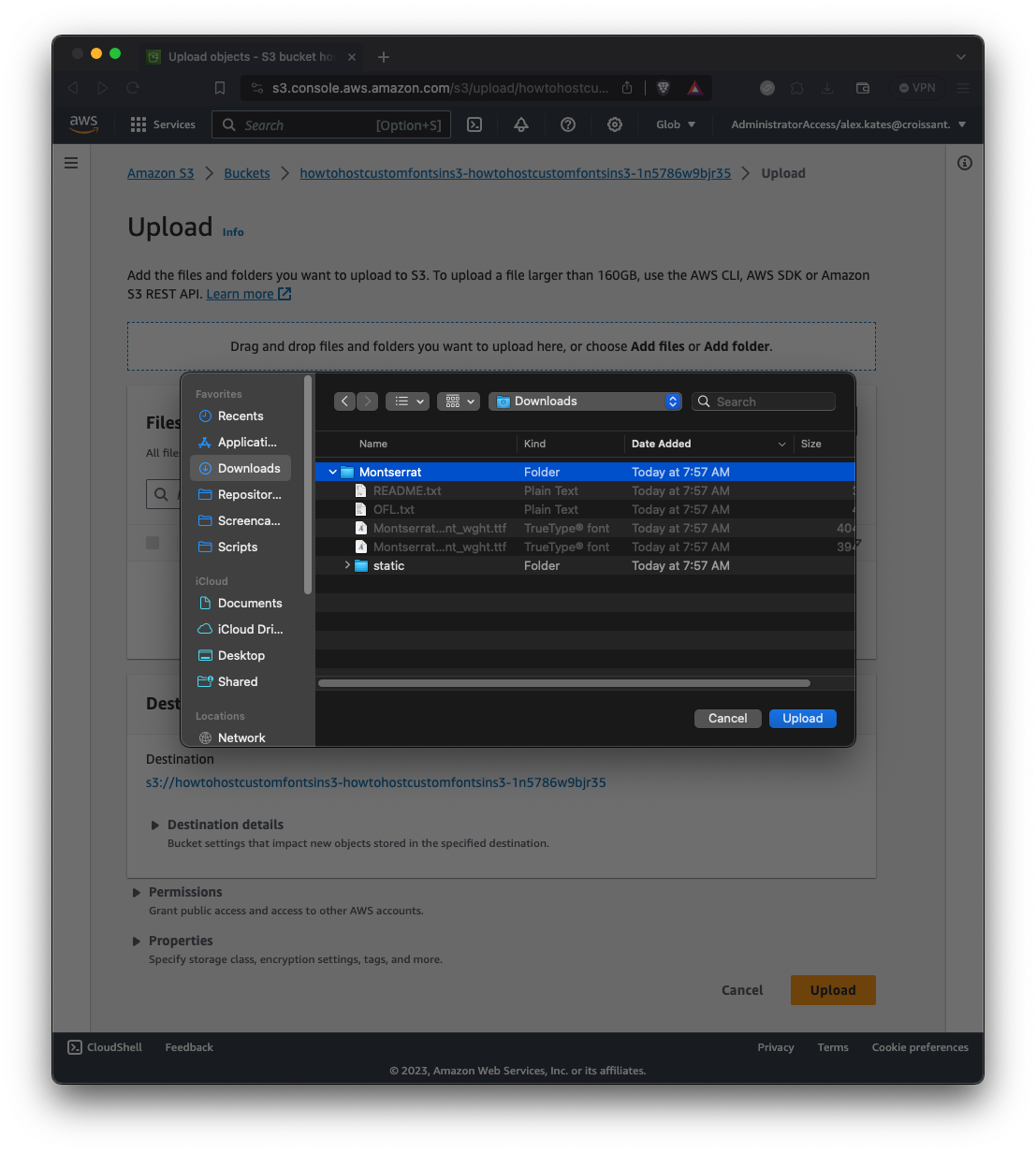This screenshot has height=1153, width=1036.
Task: Open the AWS Services grid menu
Action: 163,124
